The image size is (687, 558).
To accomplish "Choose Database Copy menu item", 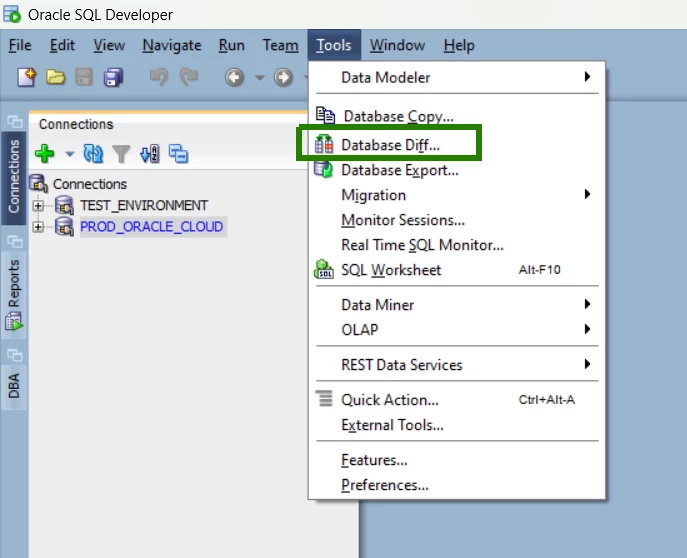I will pyautogui.click(x=457, y=116).
